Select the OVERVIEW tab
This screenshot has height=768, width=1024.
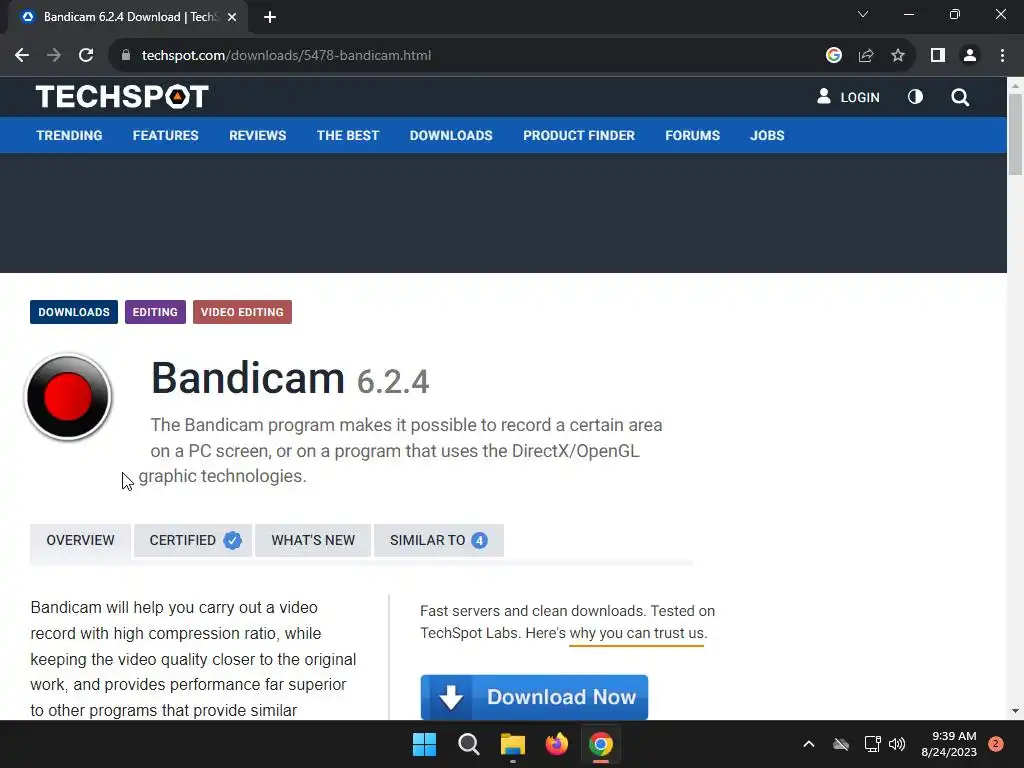[x=80, y=541]
